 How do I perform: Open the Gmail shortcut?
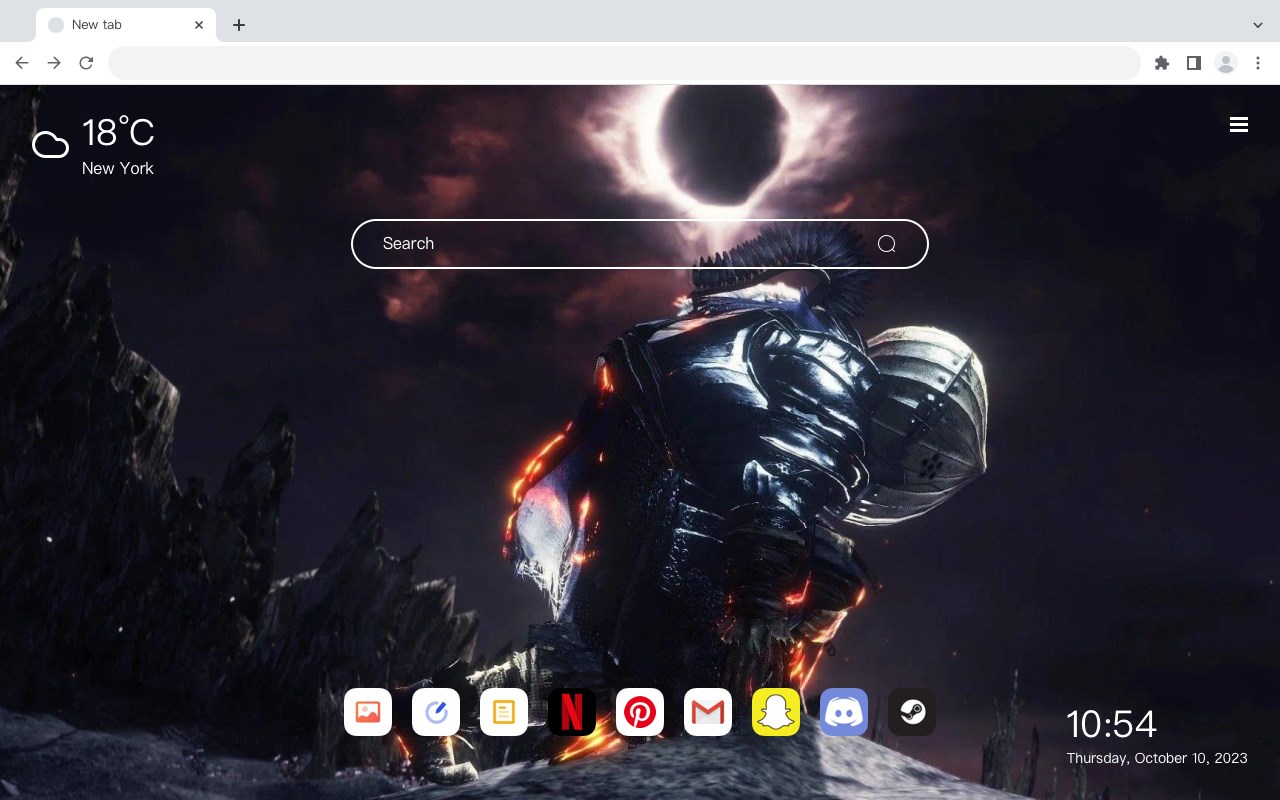click(708, 712)
